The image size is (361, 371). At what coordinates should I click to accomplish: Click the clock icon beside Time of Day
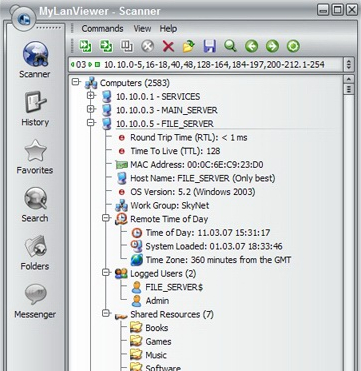click(137, 233)
